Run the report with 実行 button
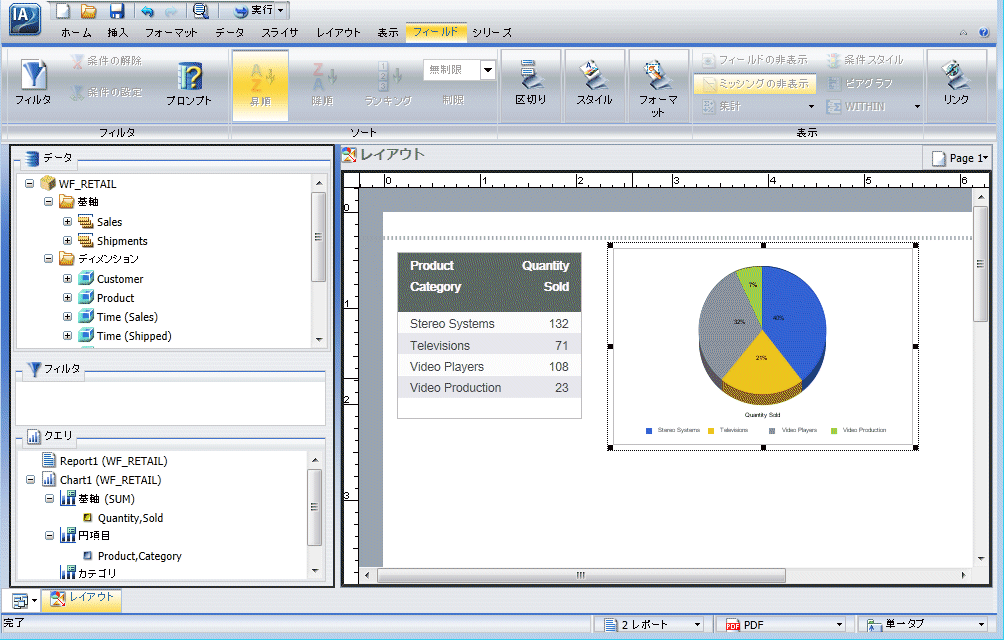The height and width of the screenshot is (640, 1004). [253, 10]
